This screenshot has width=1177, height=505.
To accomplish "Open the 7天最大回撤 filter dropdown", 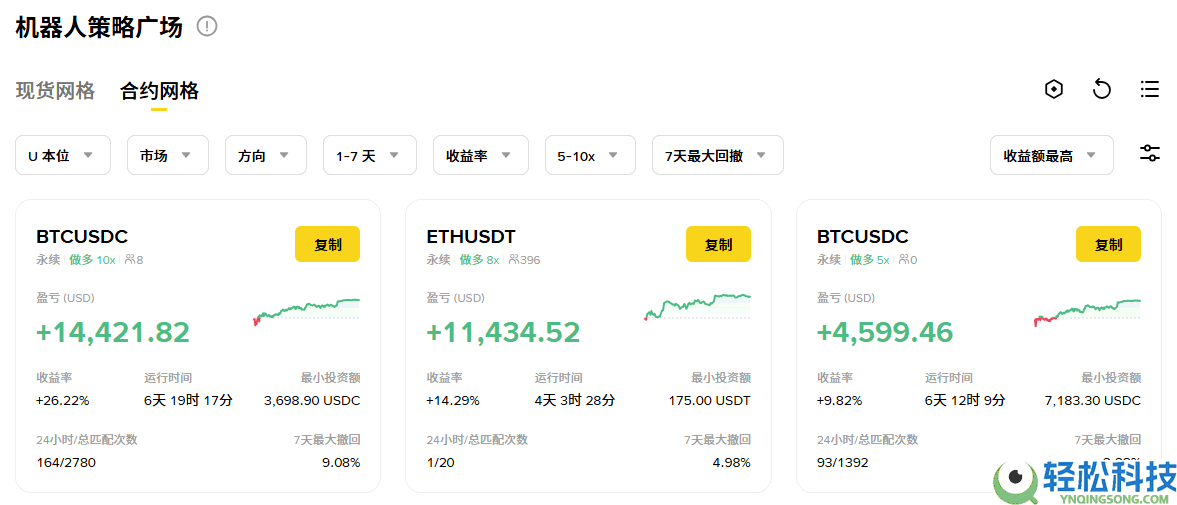I will pos(717,155).
